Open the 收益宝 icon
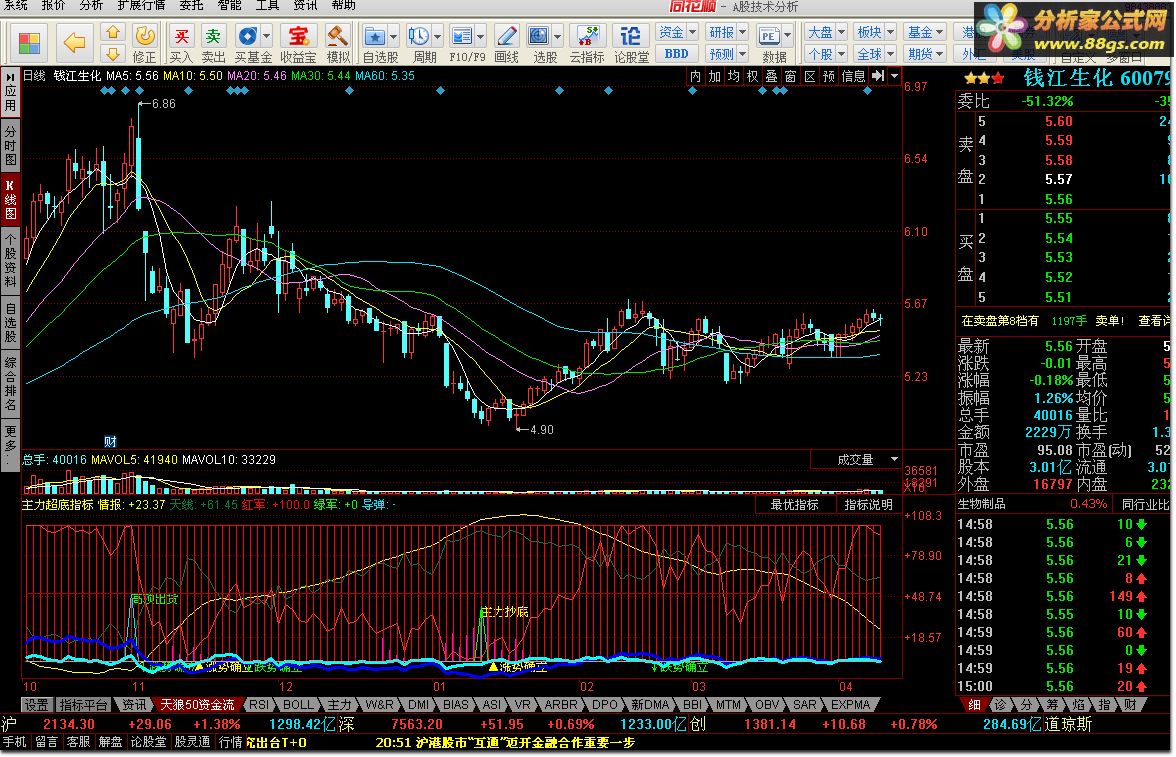Image resolution: width=1176 pixels, height=757 pixels. pyautogui.click(x=298, y=43)
